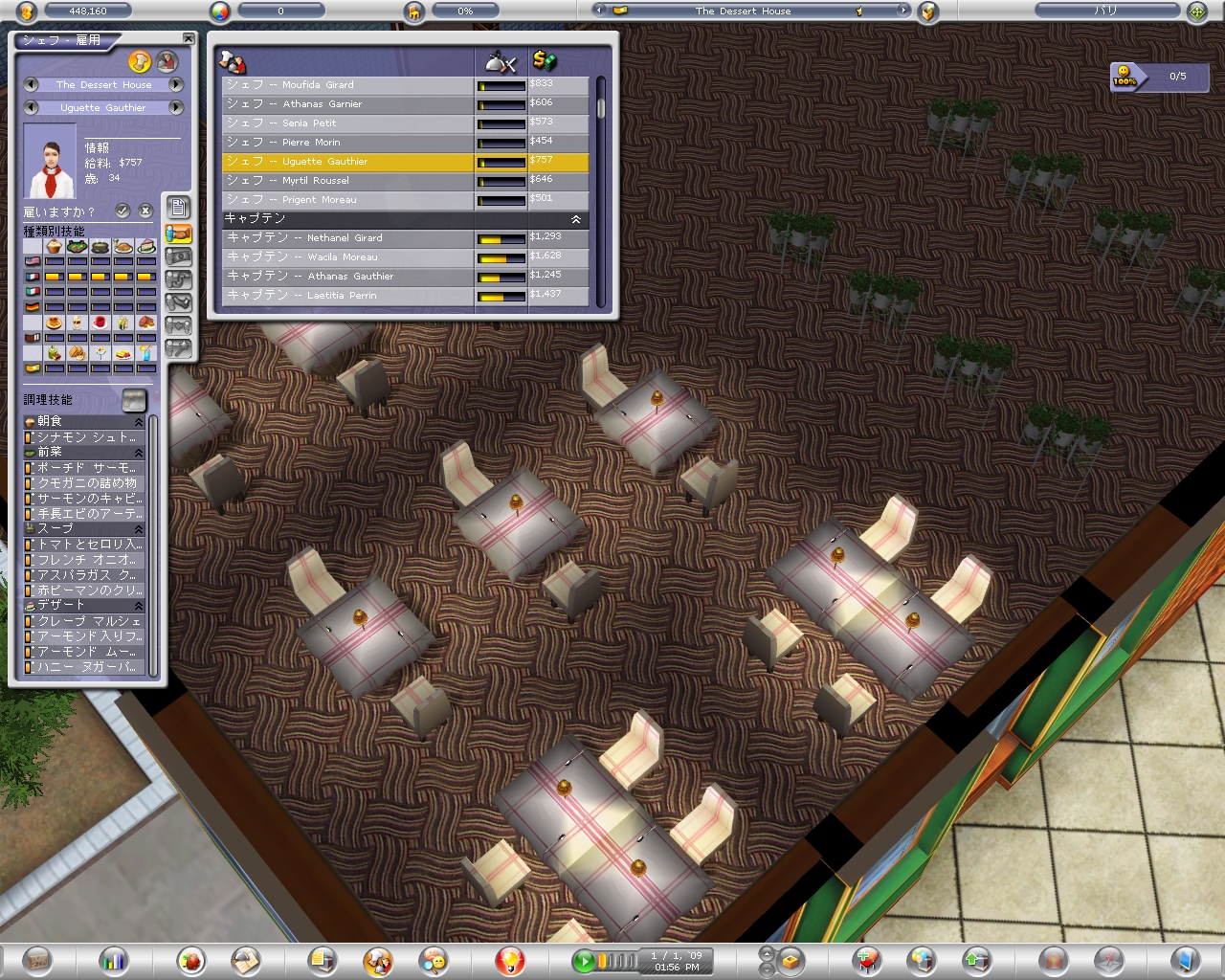Click the pie chart icon in top bar
This screenshot has height=980, width=1225.
[x=221, y=11]
